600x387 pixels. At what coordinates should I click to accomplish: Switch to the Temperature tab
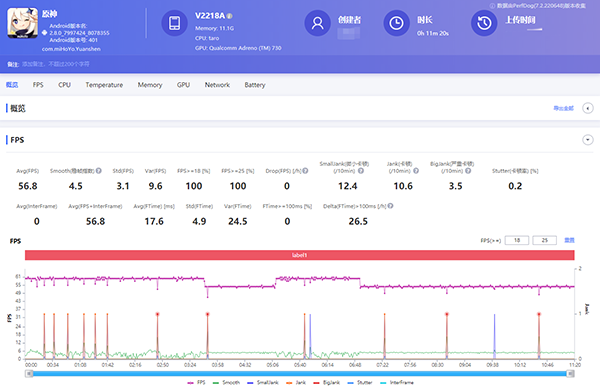pos(104,85)
